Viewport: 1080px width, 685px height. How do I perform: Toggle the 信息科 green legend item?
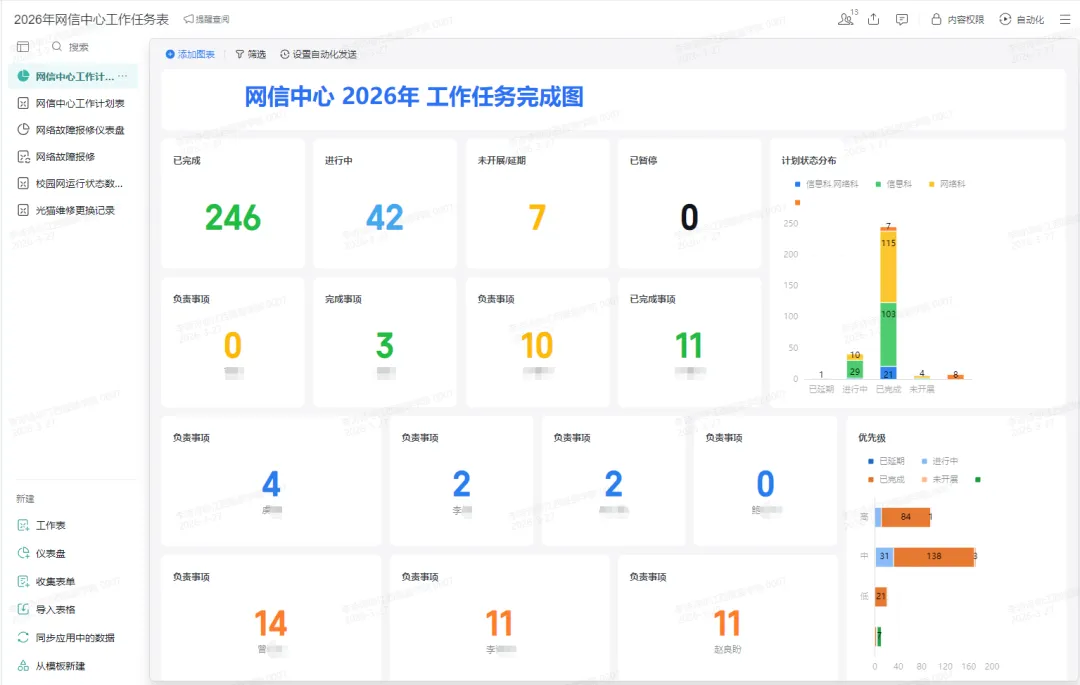(x=895, y=184)
